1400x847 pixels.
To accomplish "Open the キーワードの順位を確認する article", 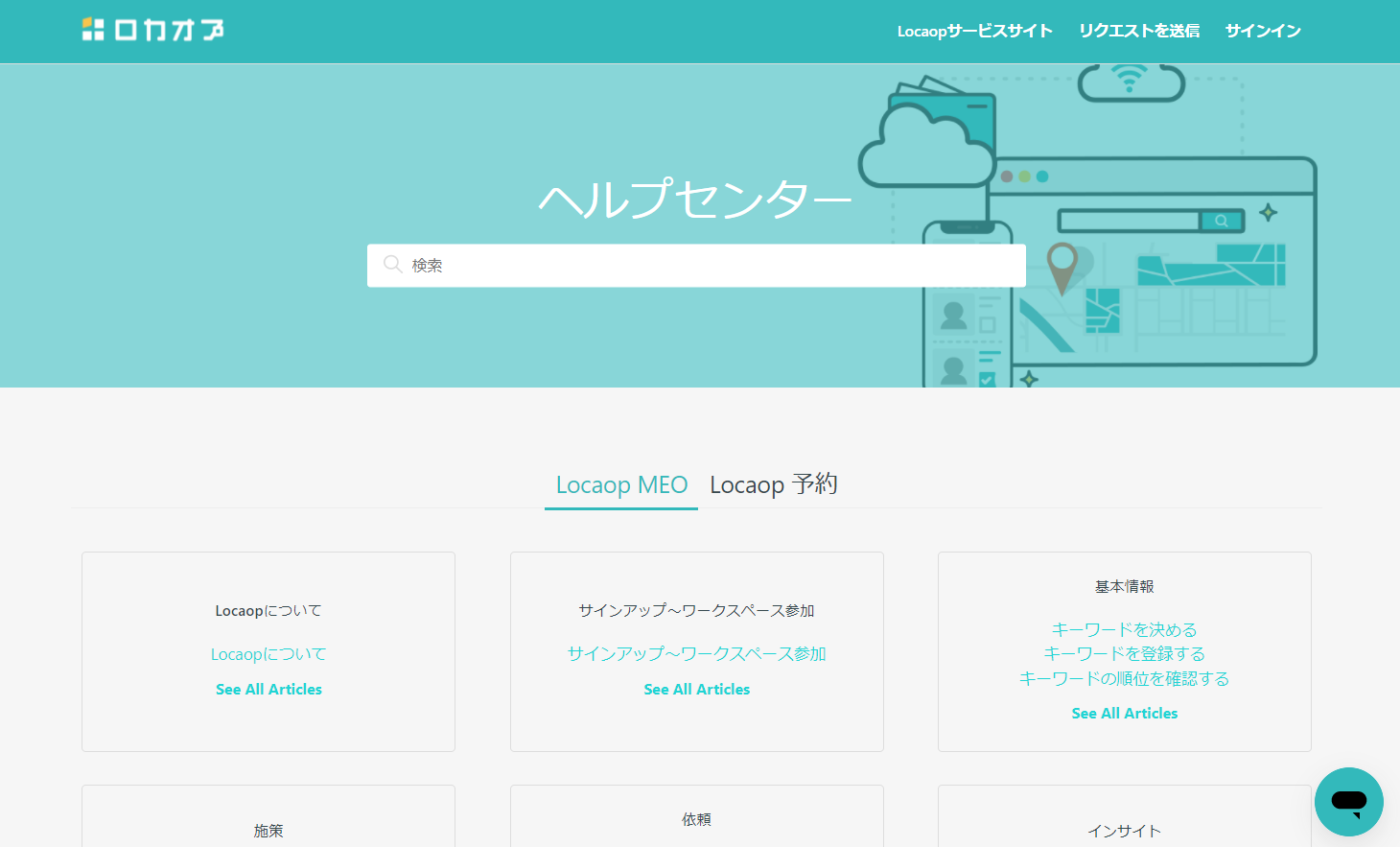I will 1124,677.
